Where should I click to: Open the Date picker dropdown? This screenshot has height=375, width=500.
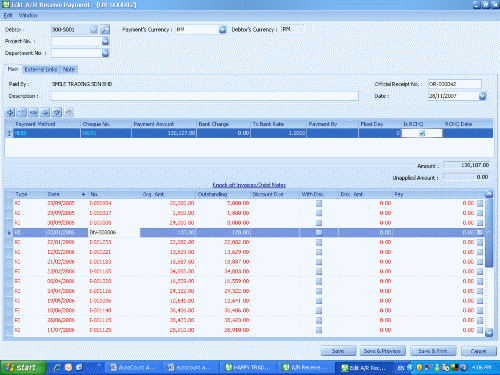point(482,96)
